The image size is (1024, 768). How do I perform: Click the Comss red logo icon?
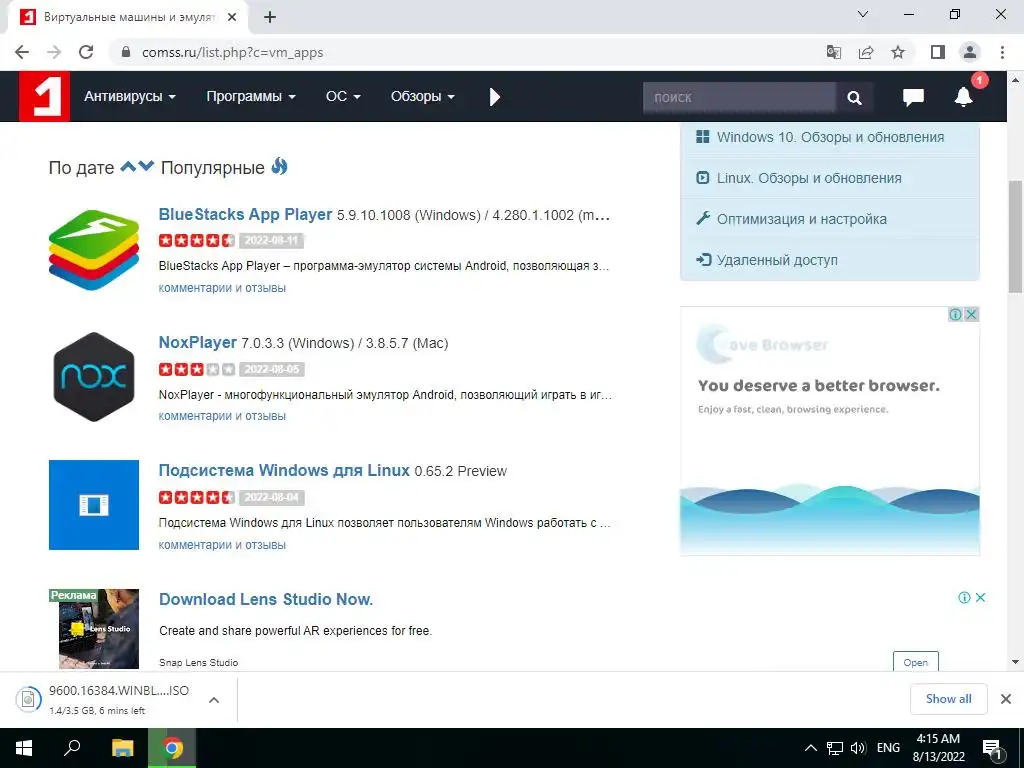tap(44, 97)
